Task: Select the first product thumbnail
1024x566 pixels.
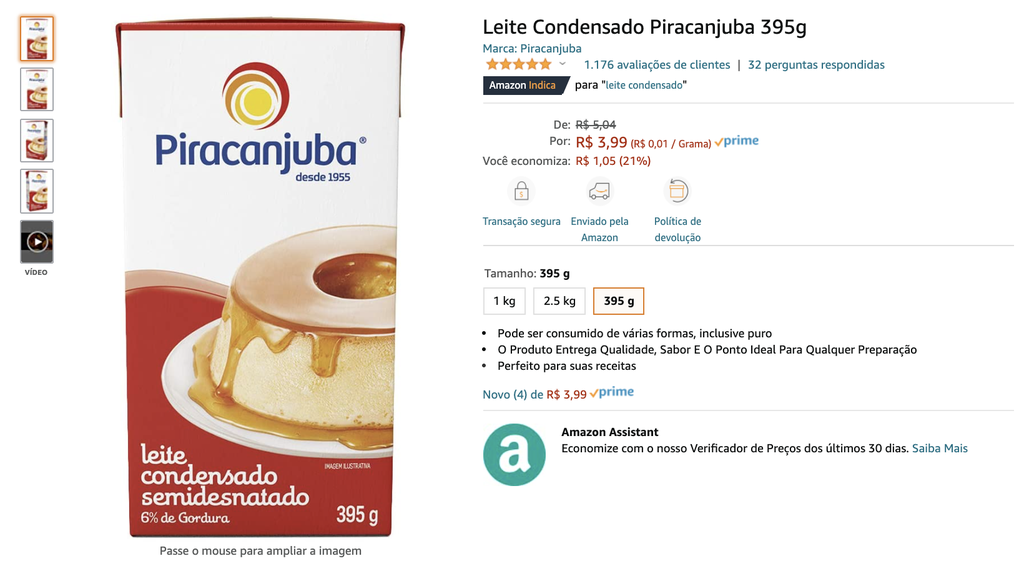Action: (x=37, y=39)
